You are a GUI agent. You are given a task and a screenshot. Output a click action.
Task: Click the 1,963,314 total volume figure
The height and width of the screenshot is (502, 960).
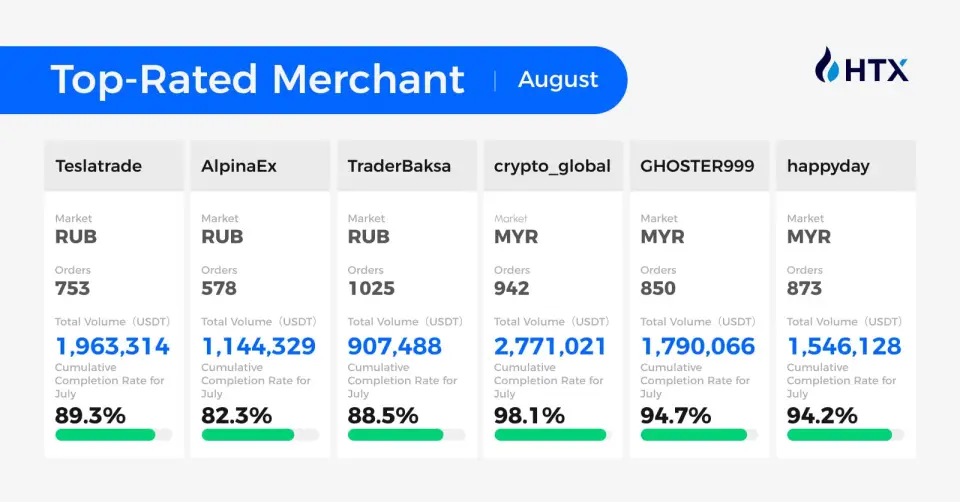pos(112,347)
